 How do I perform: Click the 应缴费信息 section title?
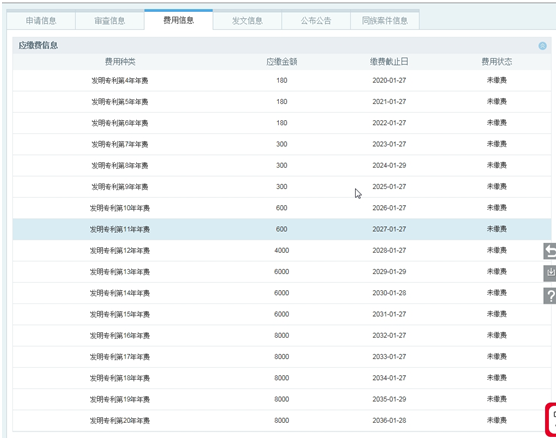tap(38, 45)
